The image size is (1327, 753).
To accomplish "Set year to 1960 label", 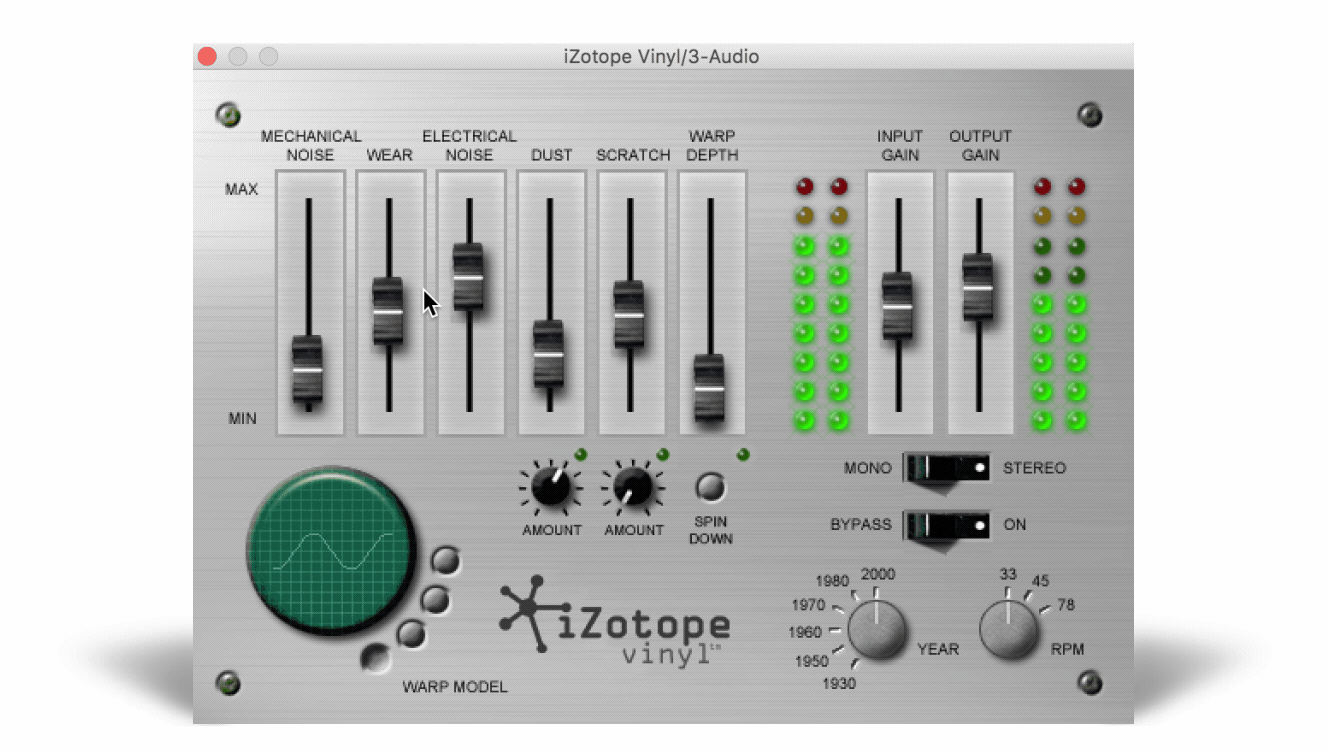I will [x=805, y=632].
